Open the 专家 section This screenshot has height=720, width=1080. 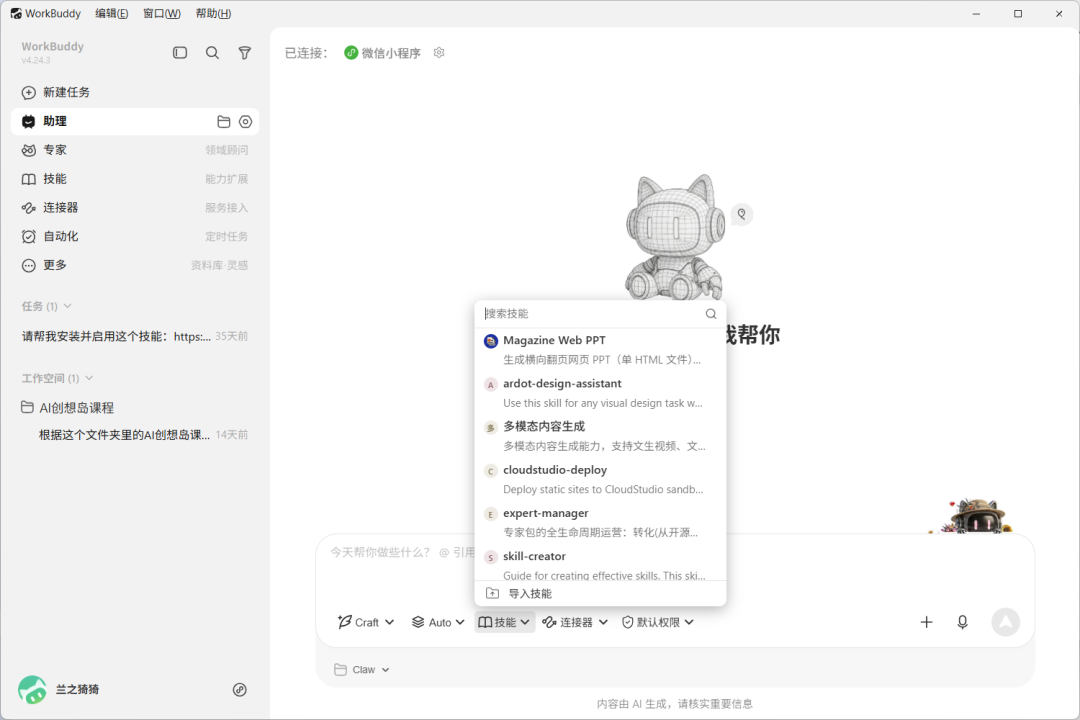(x=135, y=150)
